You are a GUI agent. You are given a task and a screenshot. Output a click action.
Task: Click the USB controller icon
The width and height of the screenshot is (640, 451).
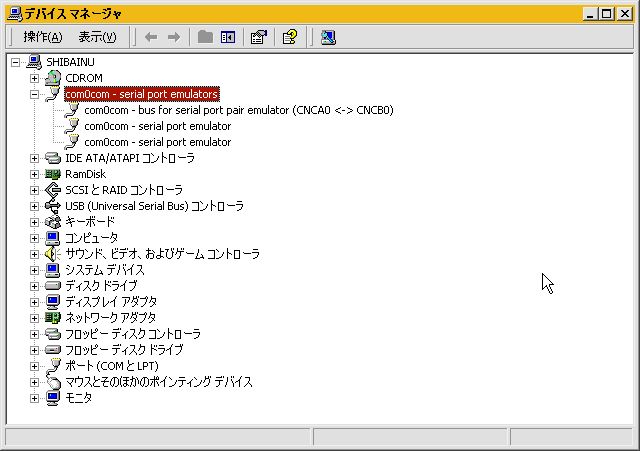tap(53, 206)
